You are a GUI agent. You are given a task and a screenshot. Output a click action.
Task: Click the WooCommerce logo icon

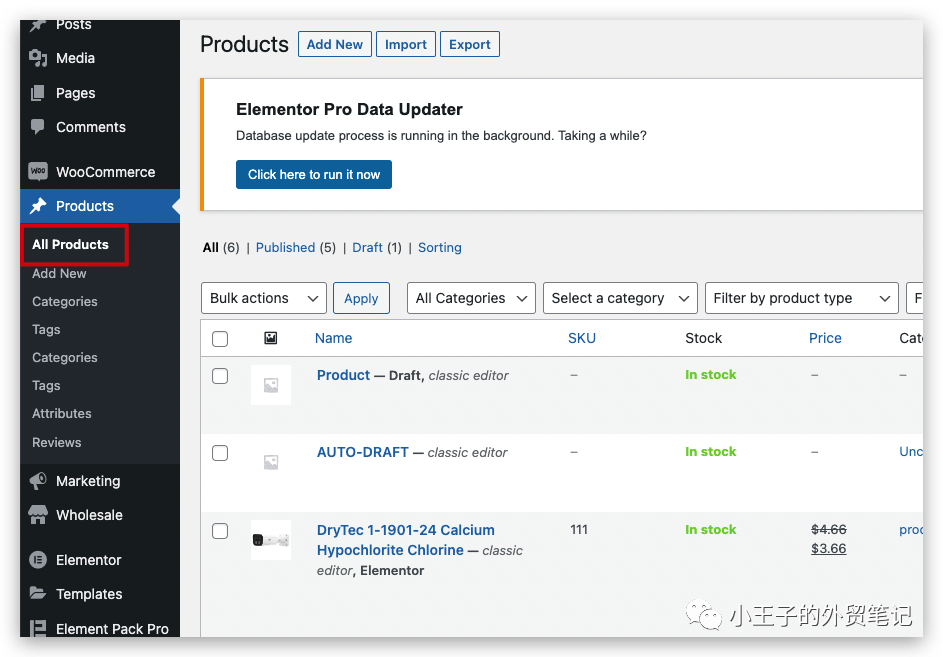(38, 171)
